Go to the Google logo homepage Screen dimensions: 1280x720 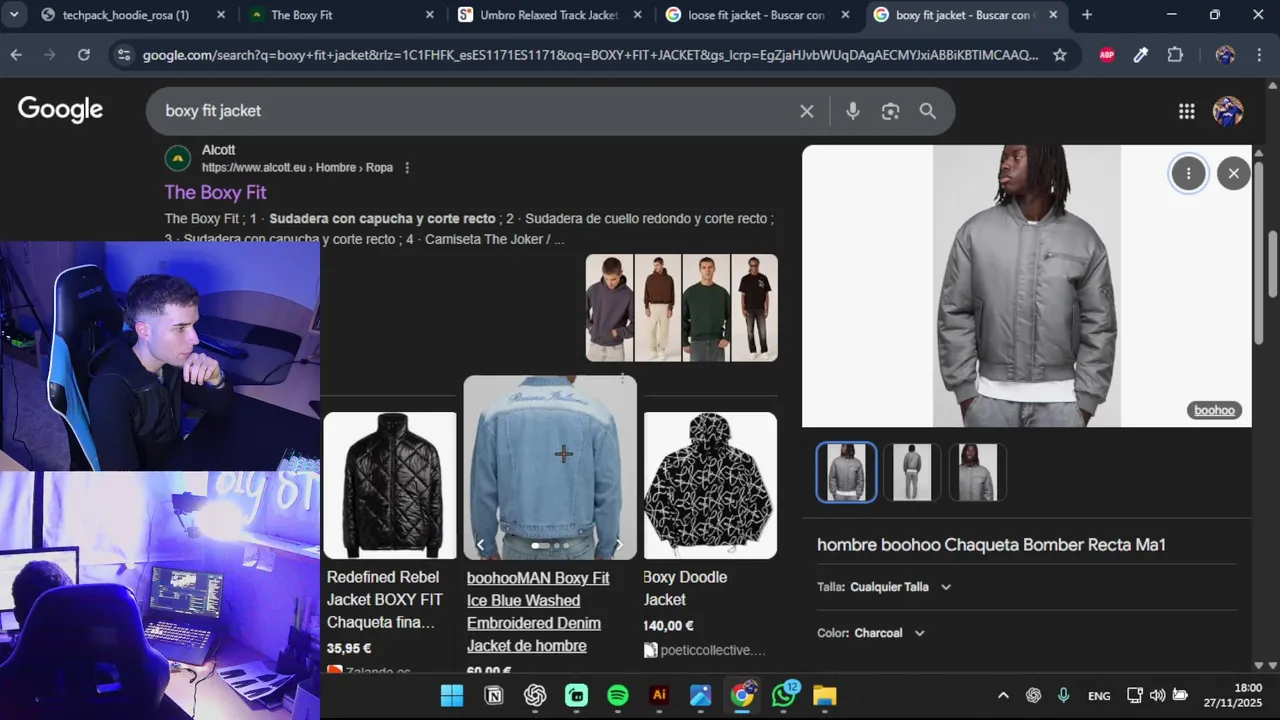60,110
